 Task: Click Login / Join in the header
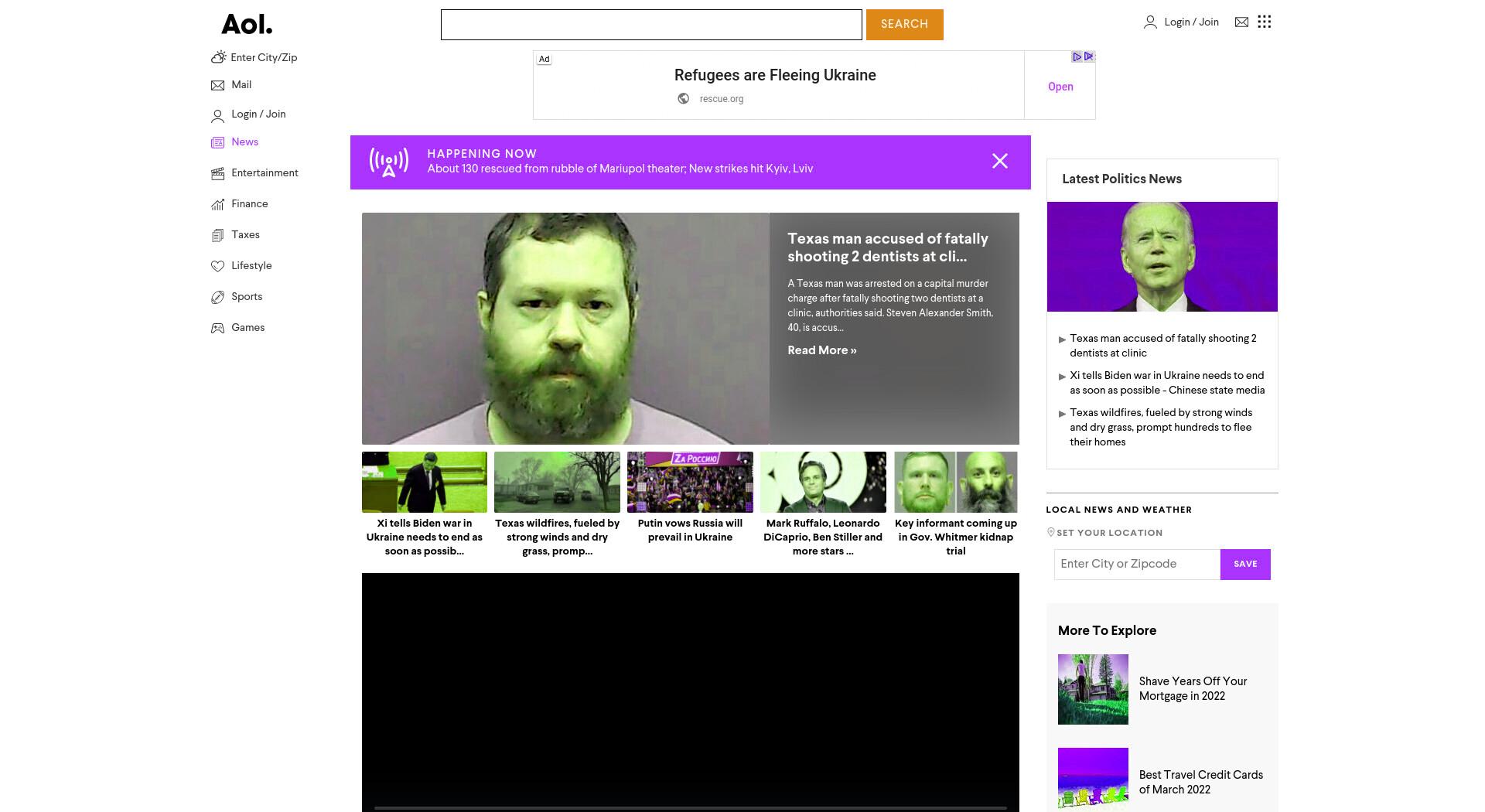[1191, 22]
